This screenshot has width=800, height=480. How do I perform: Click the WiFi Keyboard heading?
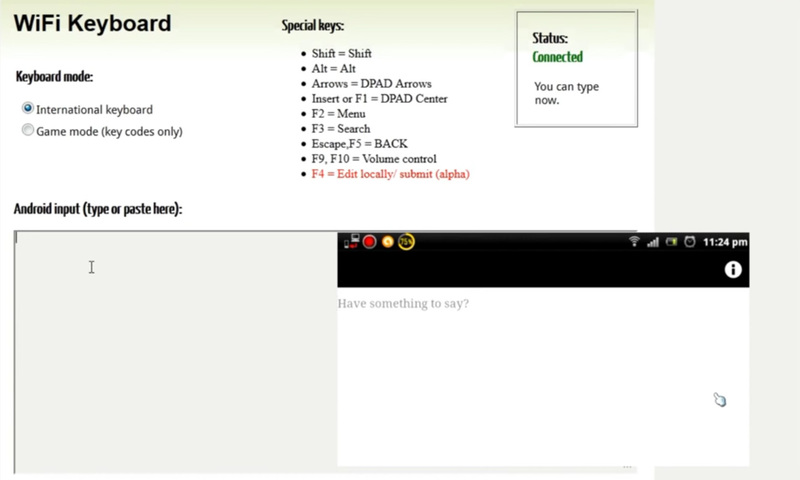coord(92,23)
